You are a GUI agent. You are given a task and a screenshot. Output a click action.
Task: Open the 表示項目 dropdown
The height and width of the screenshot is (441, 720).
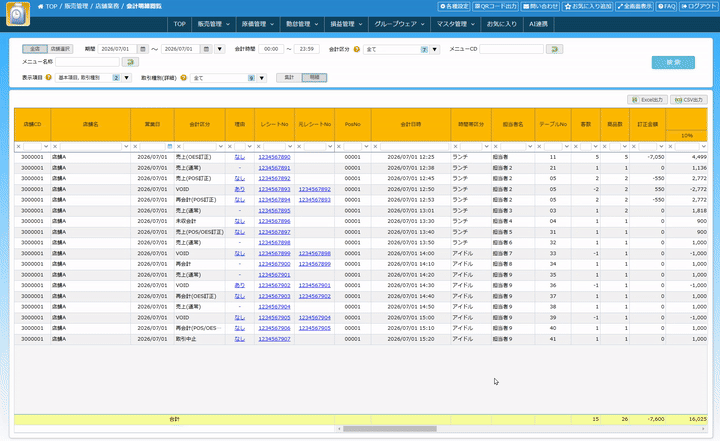127,78
